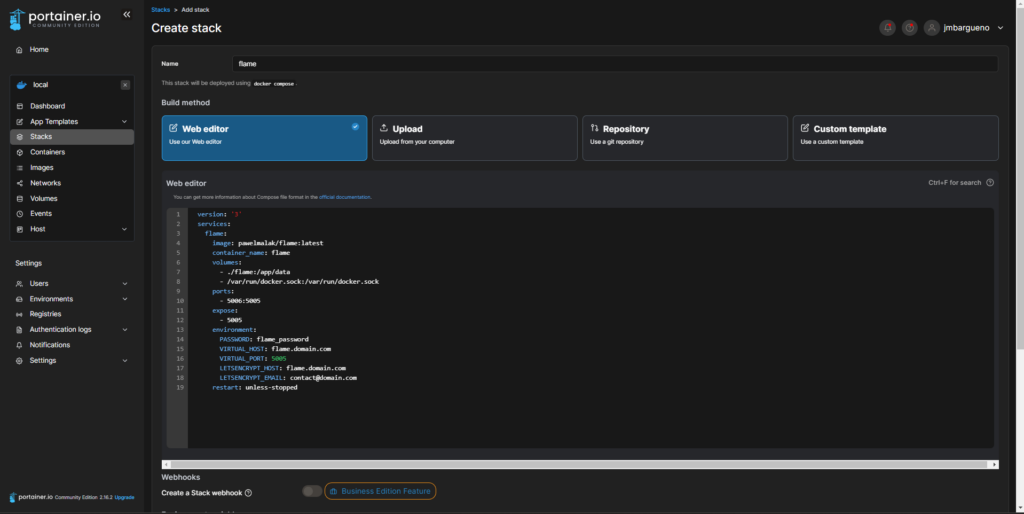1024x514 pixels.
Task: Click the Users people icon
Action: tap(19, 283)
